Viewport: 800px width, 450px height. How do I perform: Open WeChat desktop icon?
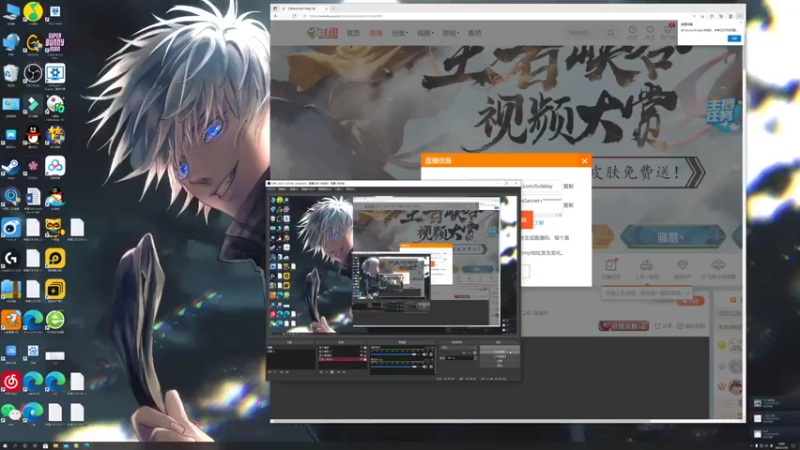pos(11,412)
